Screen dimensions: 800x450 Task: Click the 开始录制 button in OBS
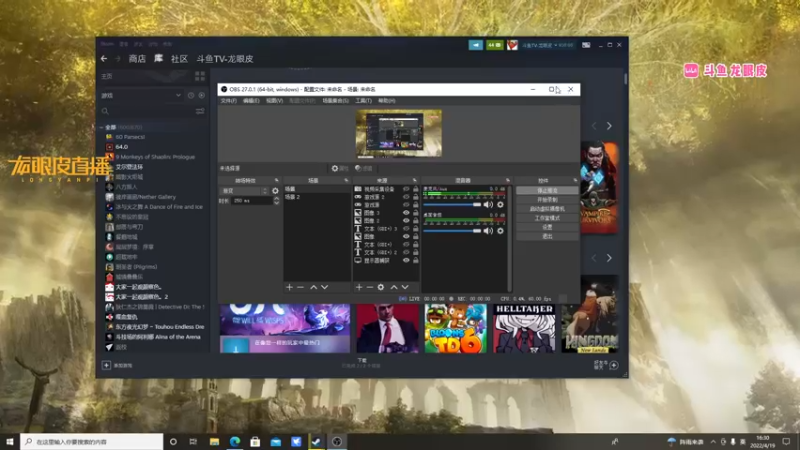547,199
